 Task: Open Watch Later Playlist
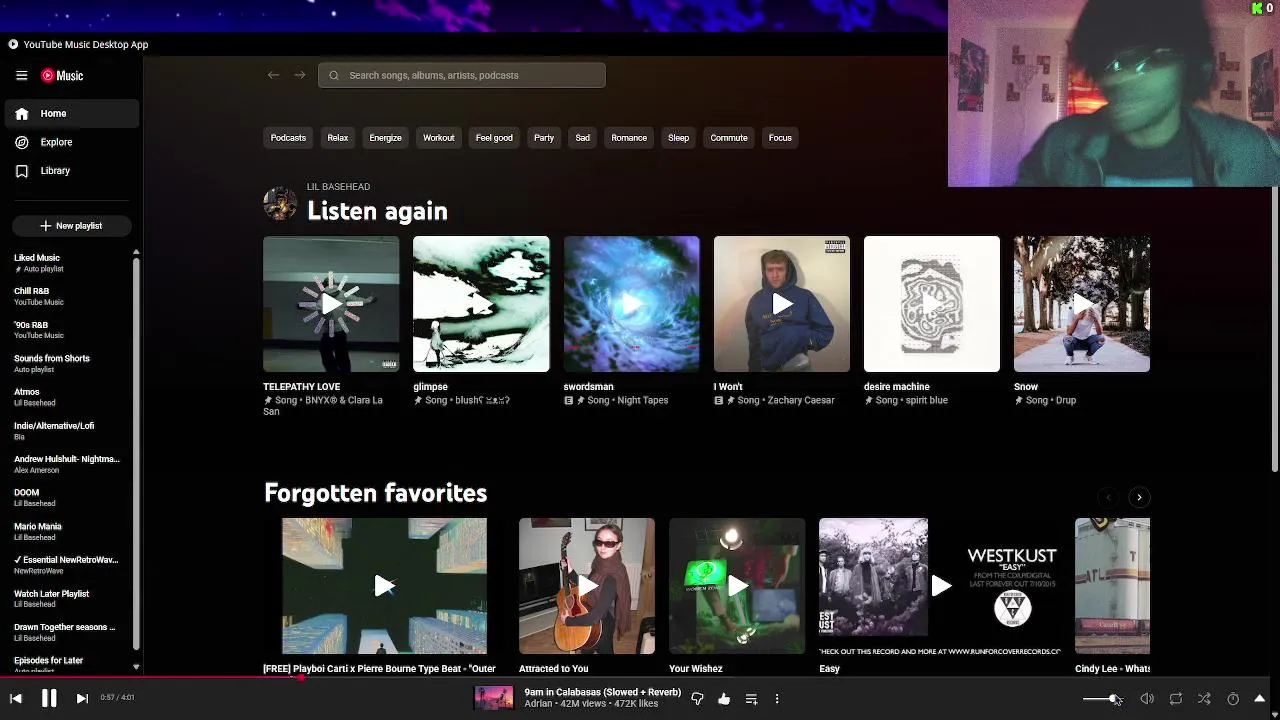pos(66,598)
